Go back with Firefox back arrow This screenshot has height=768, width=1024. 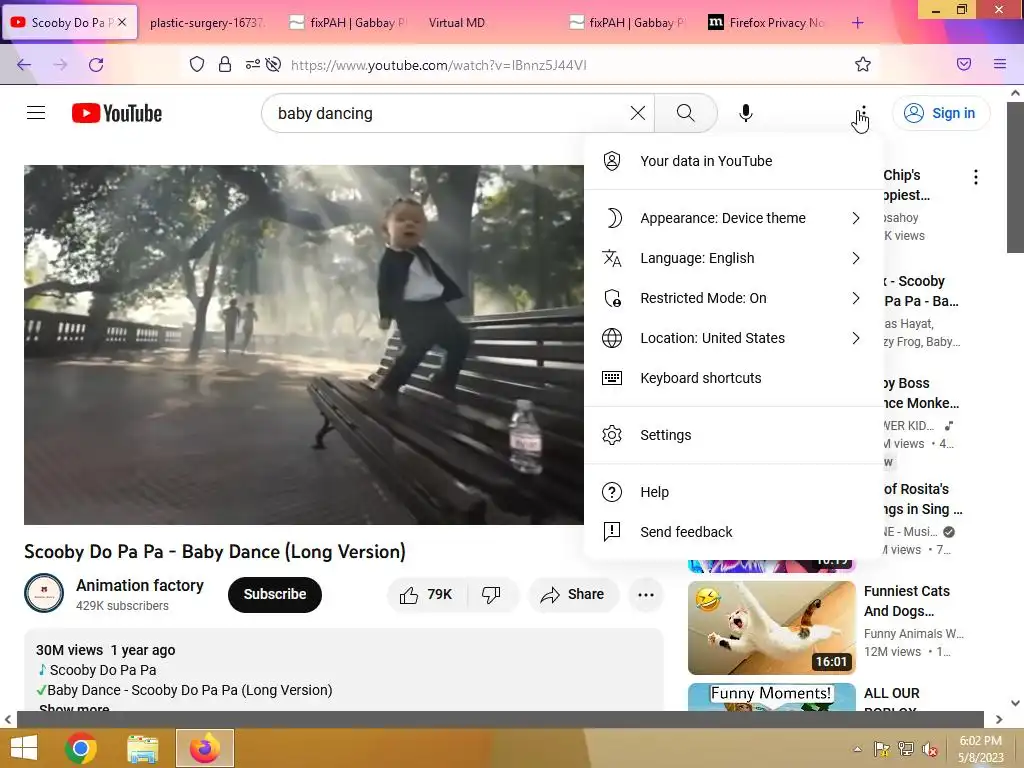tap(24, 65)
